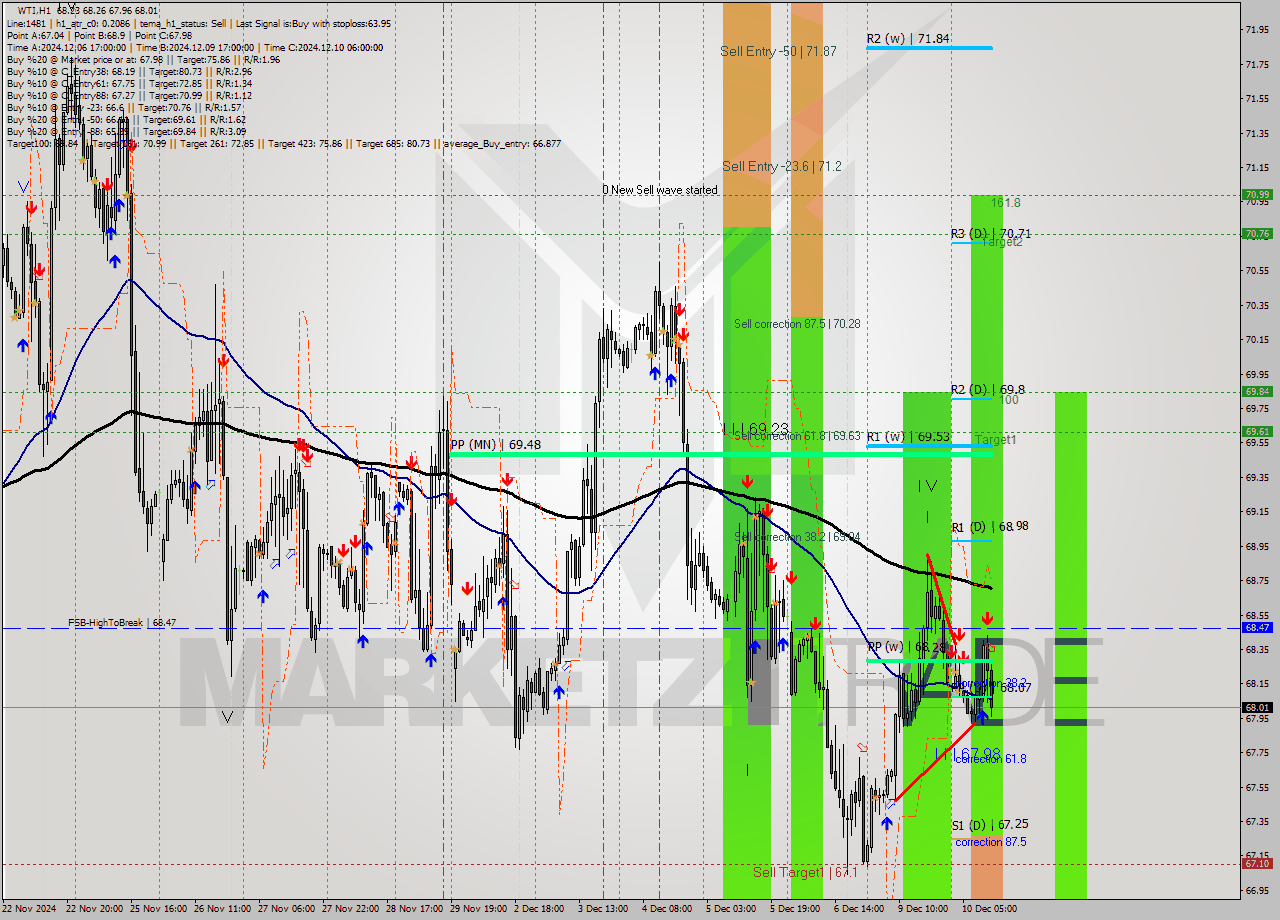Select the 'Sell Entry -23.6 | 71.2' label
Image resolution: width=1280 pixels, height=920 pixels.
pos(781,167)
